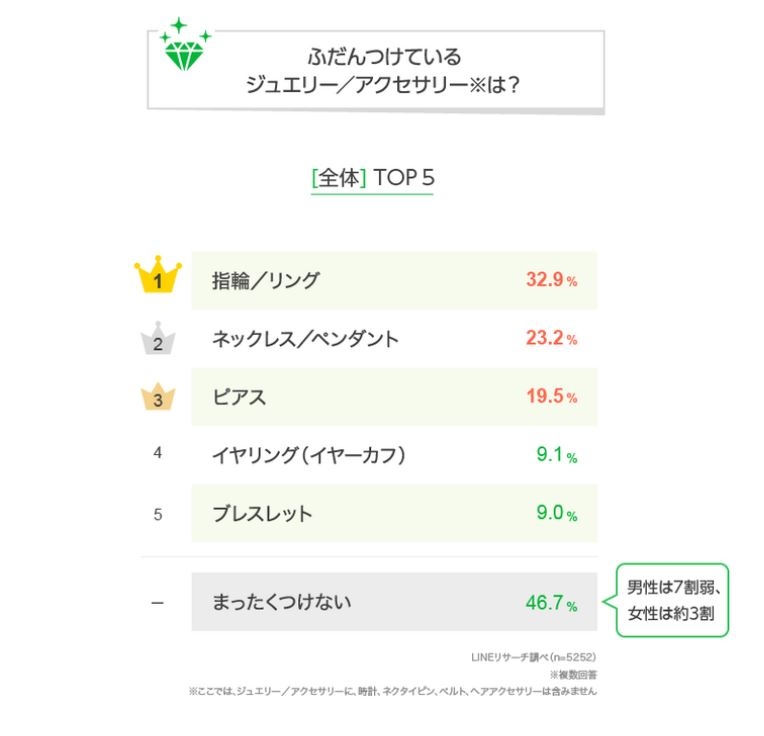Viewport: 764px width, 736px height.
Task: Click the ブレスレット ranking label
Action: point(262,514)
